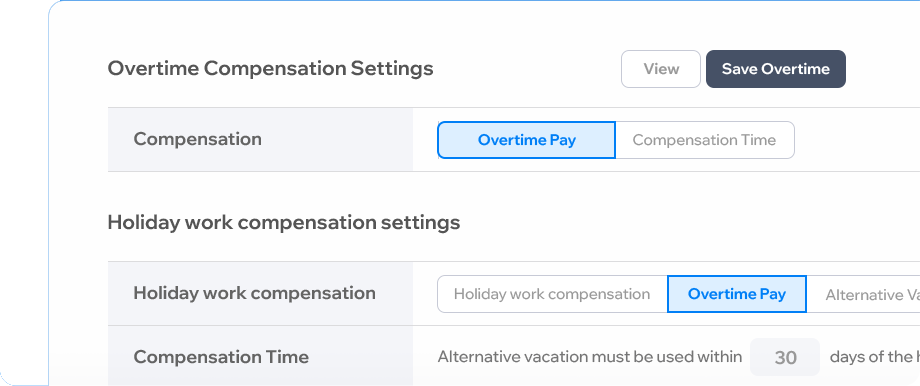Select the Alternative Vacation option

pos(864,294)
